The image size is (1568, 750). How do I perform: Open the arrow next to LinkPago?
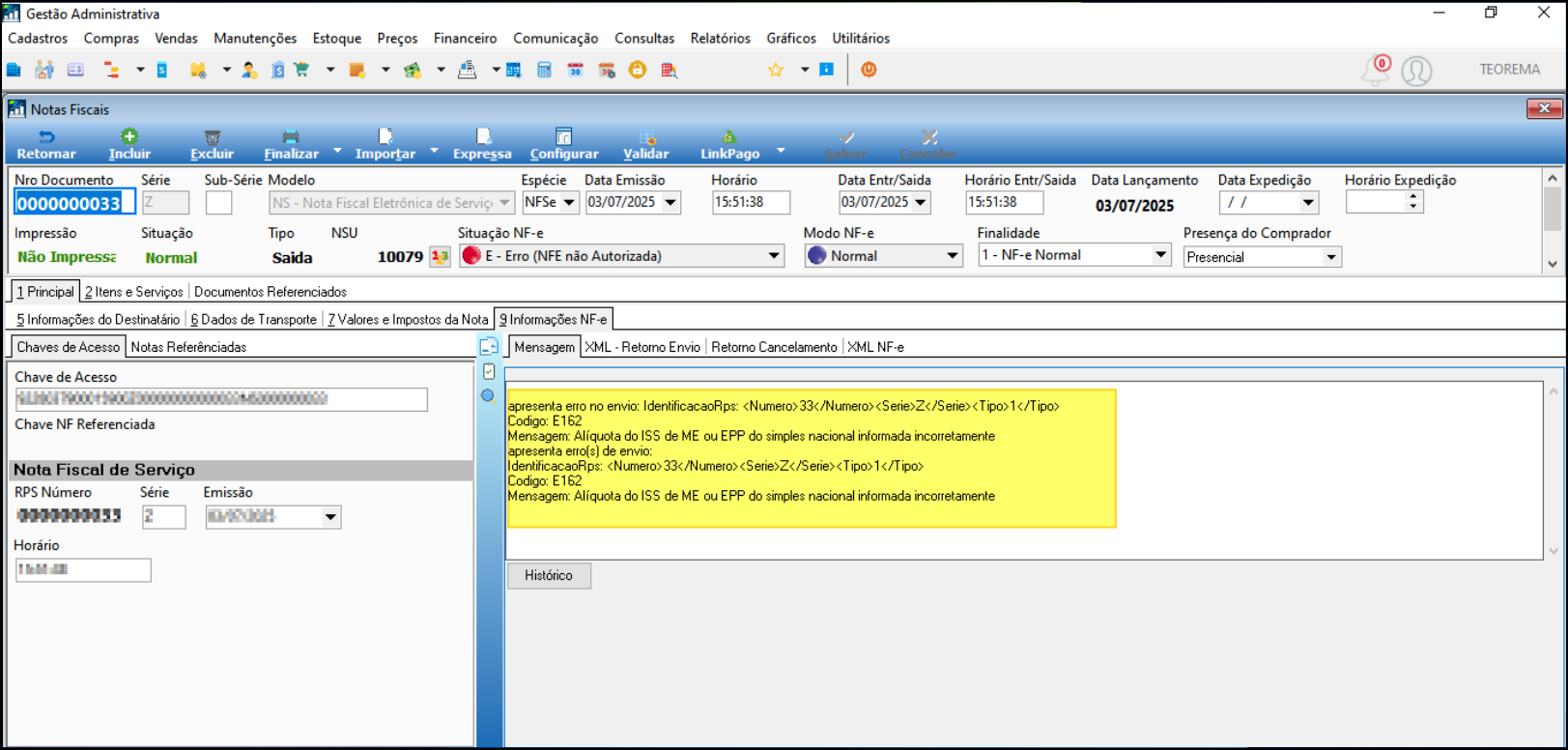tap(781, 151)
